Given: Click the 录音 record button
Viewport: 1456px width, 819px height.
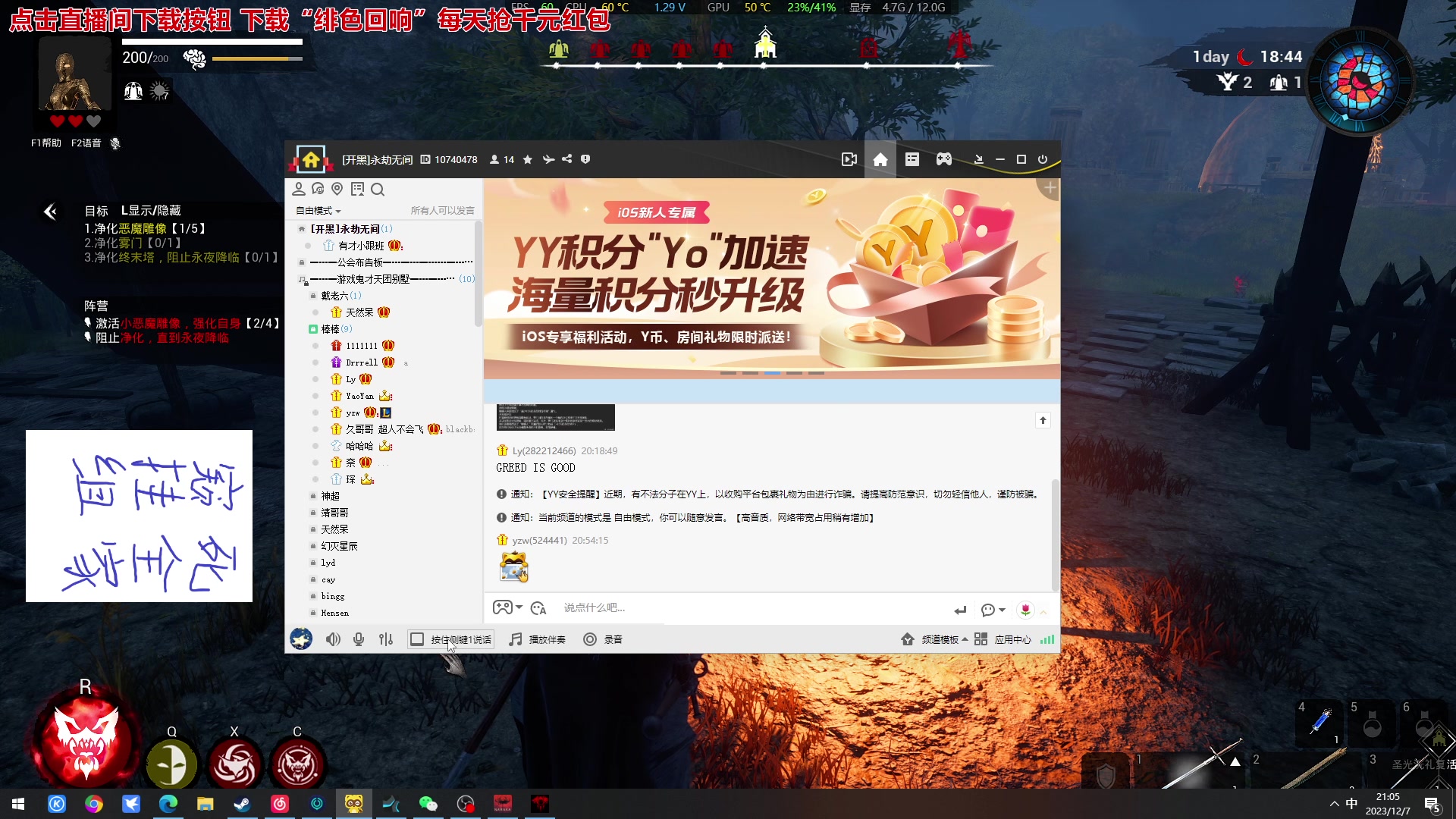Looking at the screenshot, I should pos(603,639).
